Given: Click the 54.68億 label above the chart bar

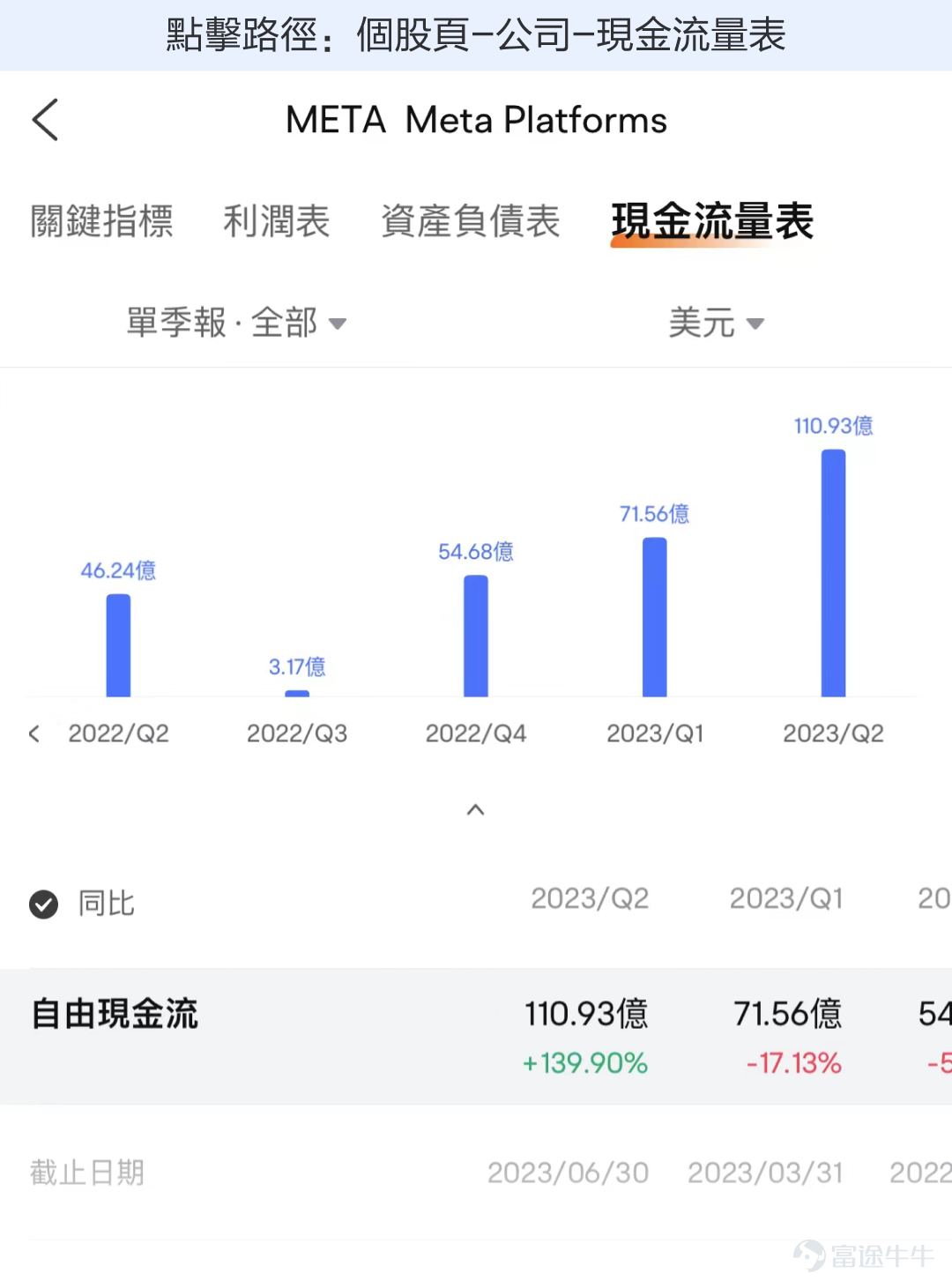Looking at the screenshot, I should (476, 552).
